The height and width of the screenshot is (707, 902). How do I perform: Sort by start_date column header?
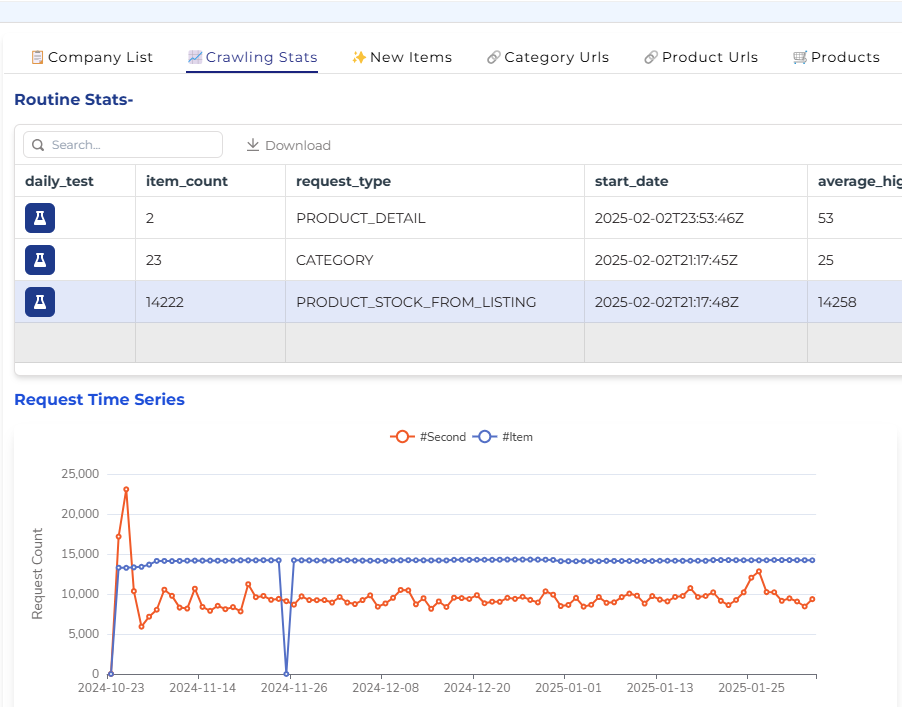pos(631,181)
